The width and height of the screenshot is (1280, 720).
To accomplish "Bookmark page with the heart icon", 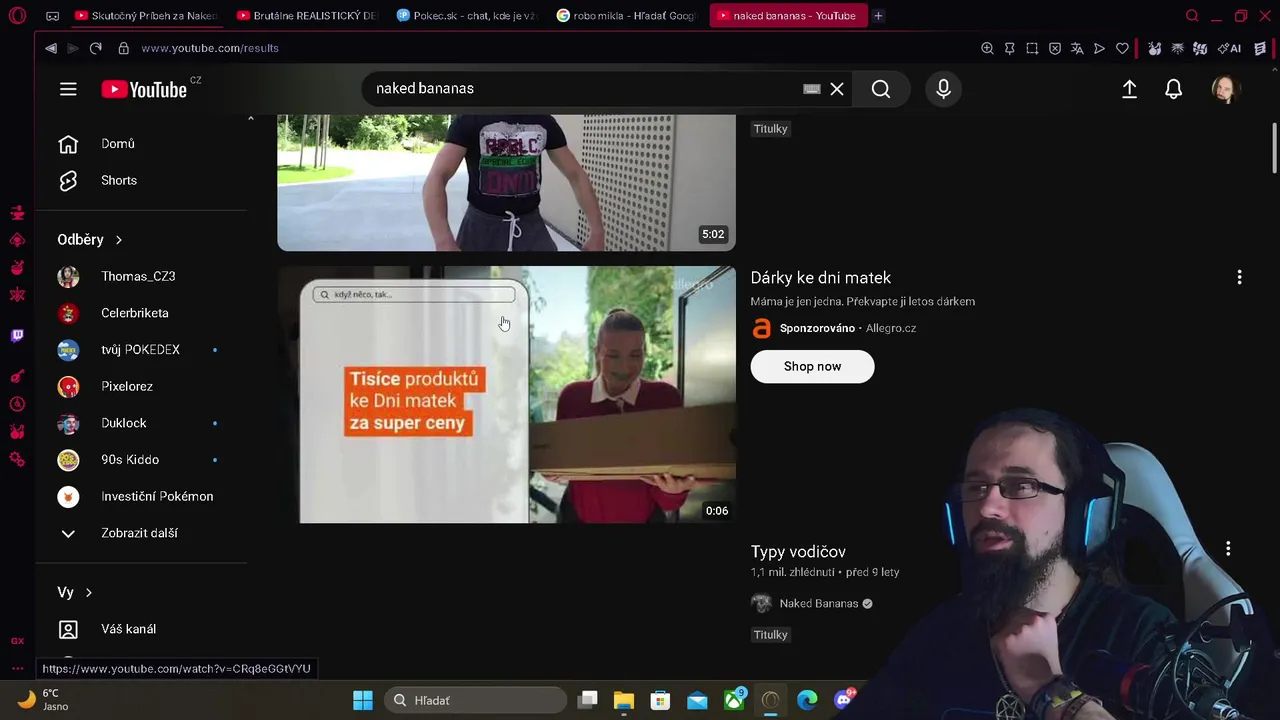I will (x=1122, y=48).
